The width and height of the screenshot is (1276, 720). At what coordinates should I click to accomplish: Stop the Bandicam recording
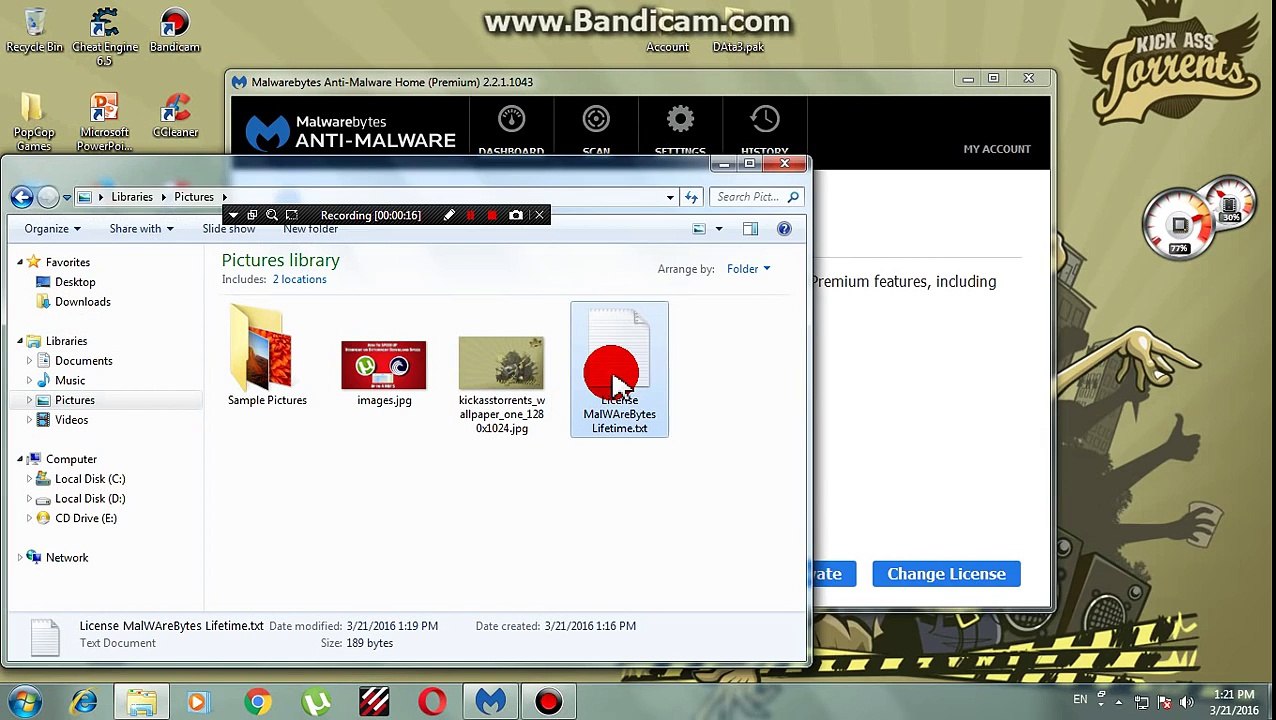click(x=491, y=215)
